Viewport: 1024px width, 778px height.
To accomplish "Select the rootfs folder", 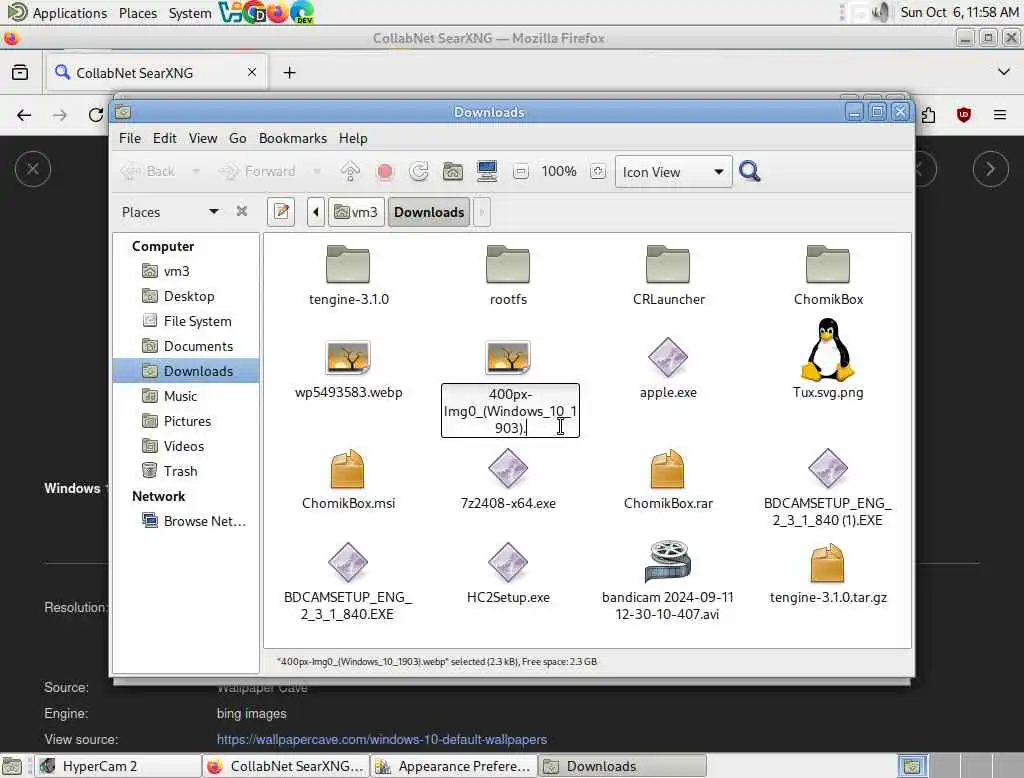I will 508,265.
